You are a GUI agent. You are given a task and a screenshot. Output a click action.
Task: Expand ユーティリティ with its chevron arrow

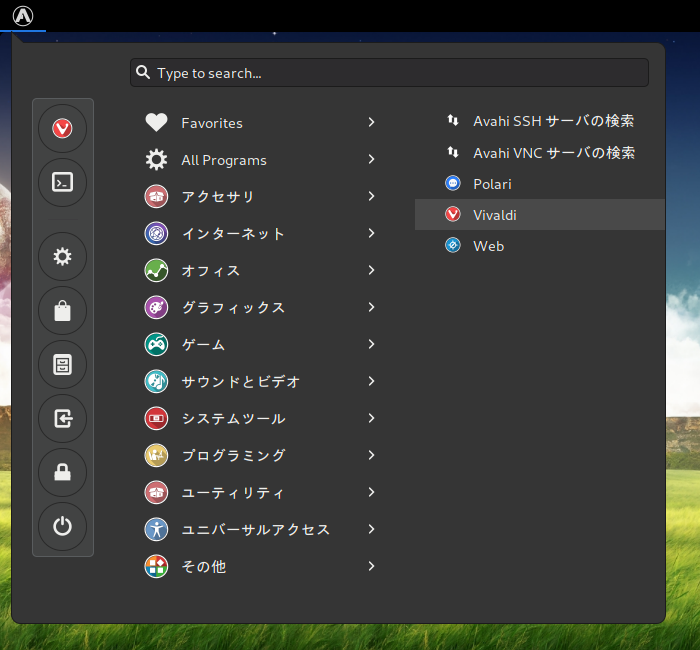point(371,492)
